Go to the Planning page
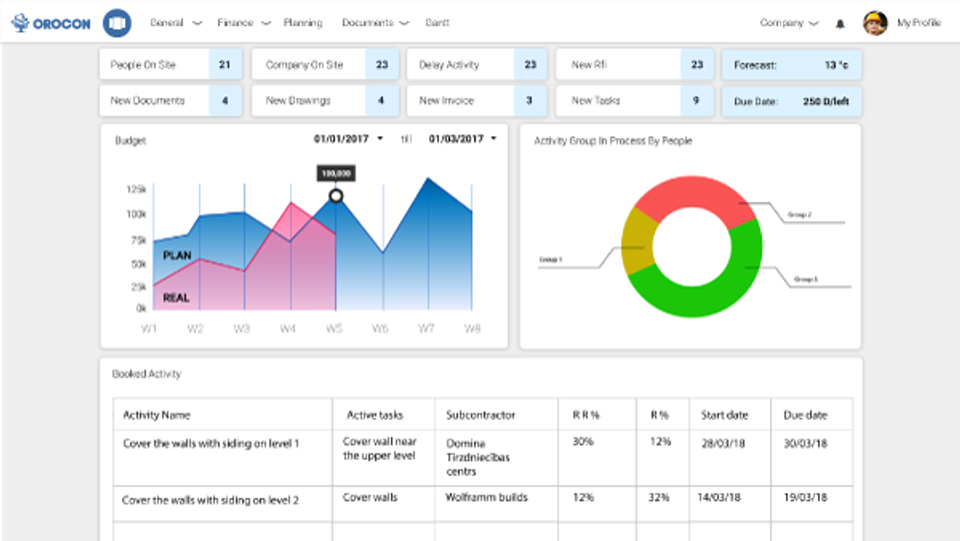The image size is (960, 541). (x=303, y=22)
